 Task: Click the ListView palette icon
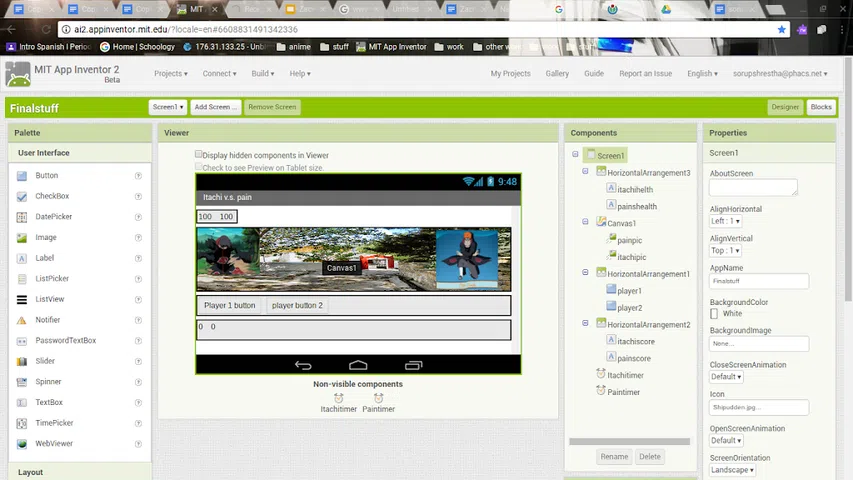(x=22, y=299)
